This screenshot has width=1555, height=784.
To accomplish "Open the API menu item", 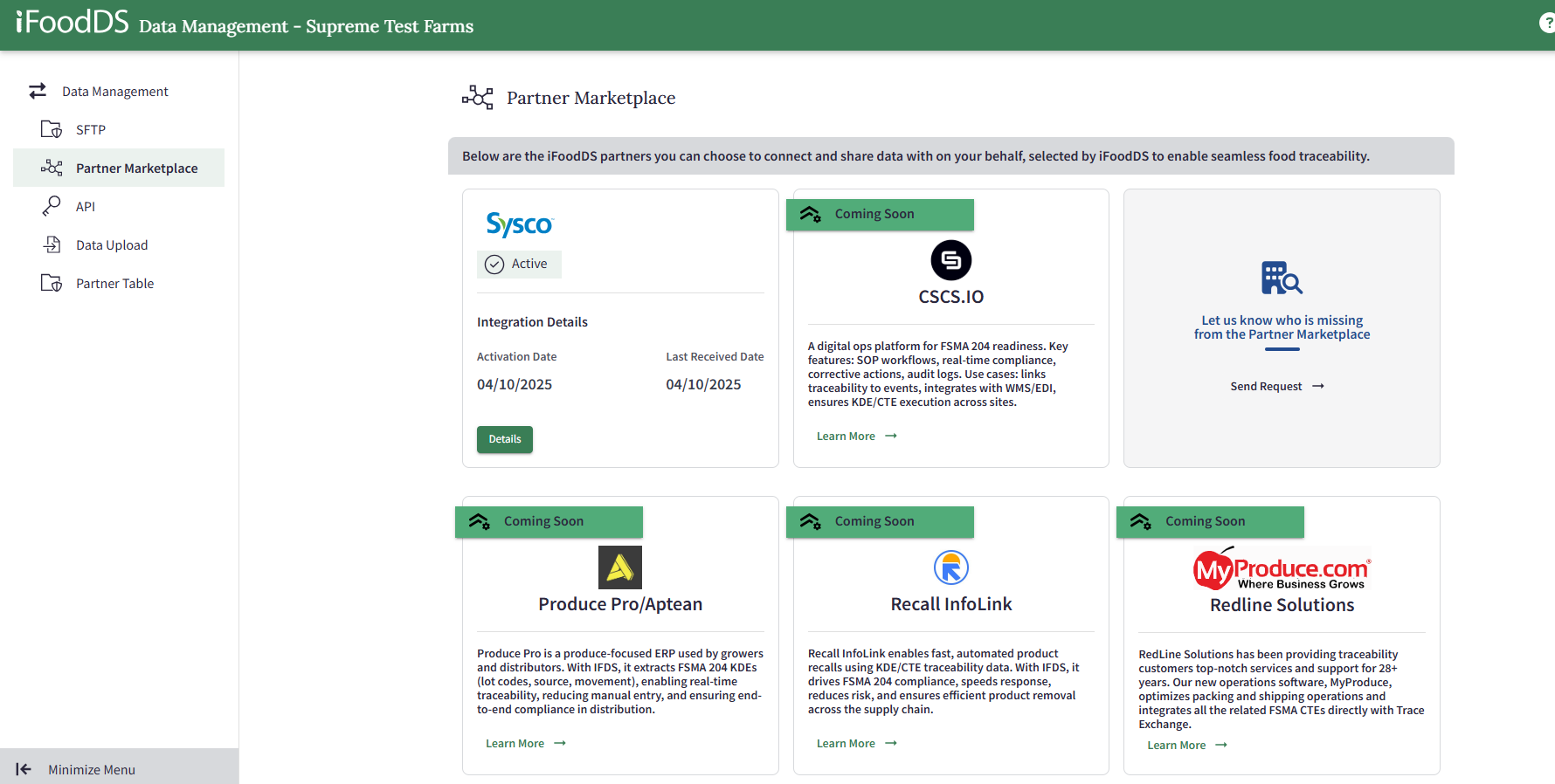I will point(119,206).
